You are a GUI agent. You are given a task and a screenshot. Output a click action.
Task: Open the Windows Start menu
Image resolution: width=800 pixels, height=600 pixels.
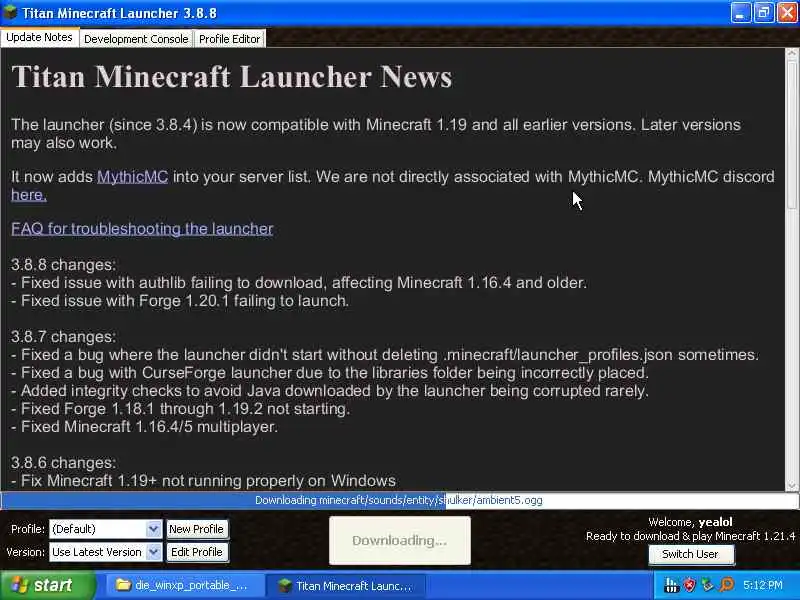(47, 585)
